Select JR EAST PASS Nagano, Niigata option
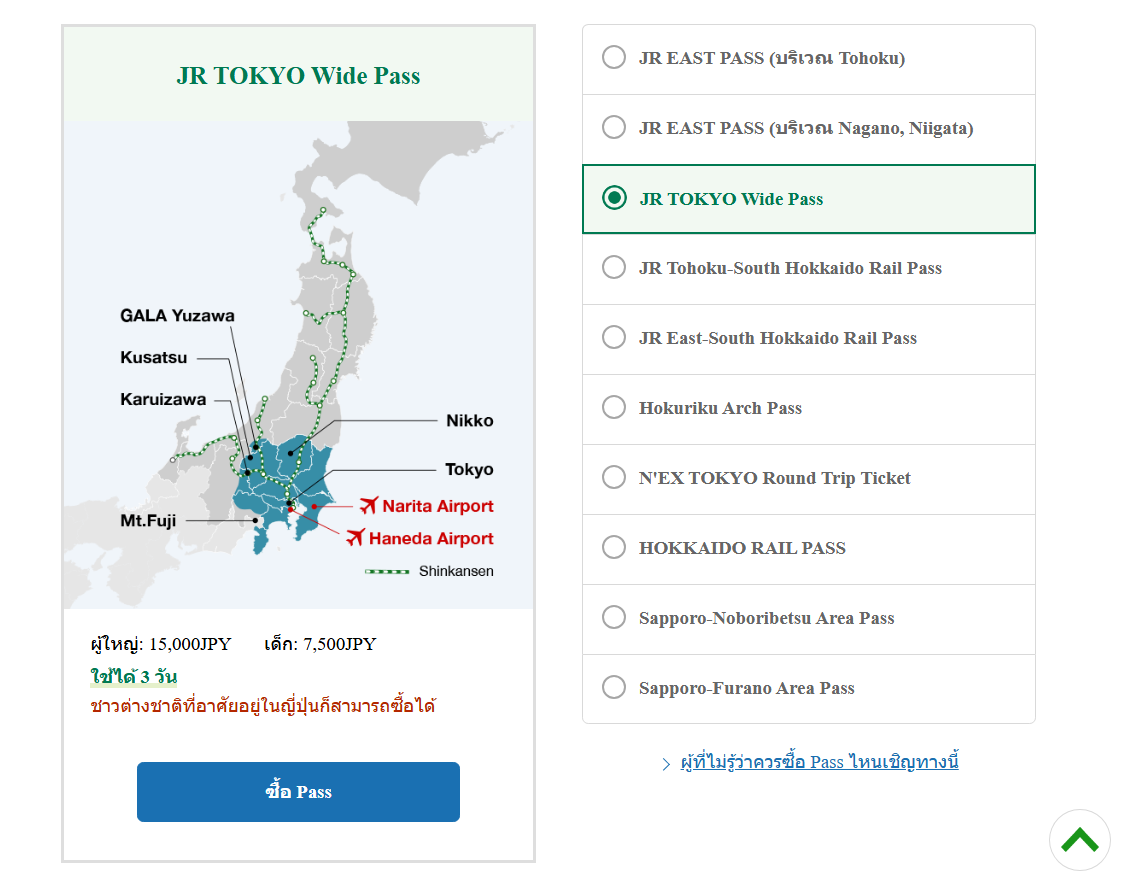Image resolution: width=1147 pixels, height=882 pixels. (614, 128)
